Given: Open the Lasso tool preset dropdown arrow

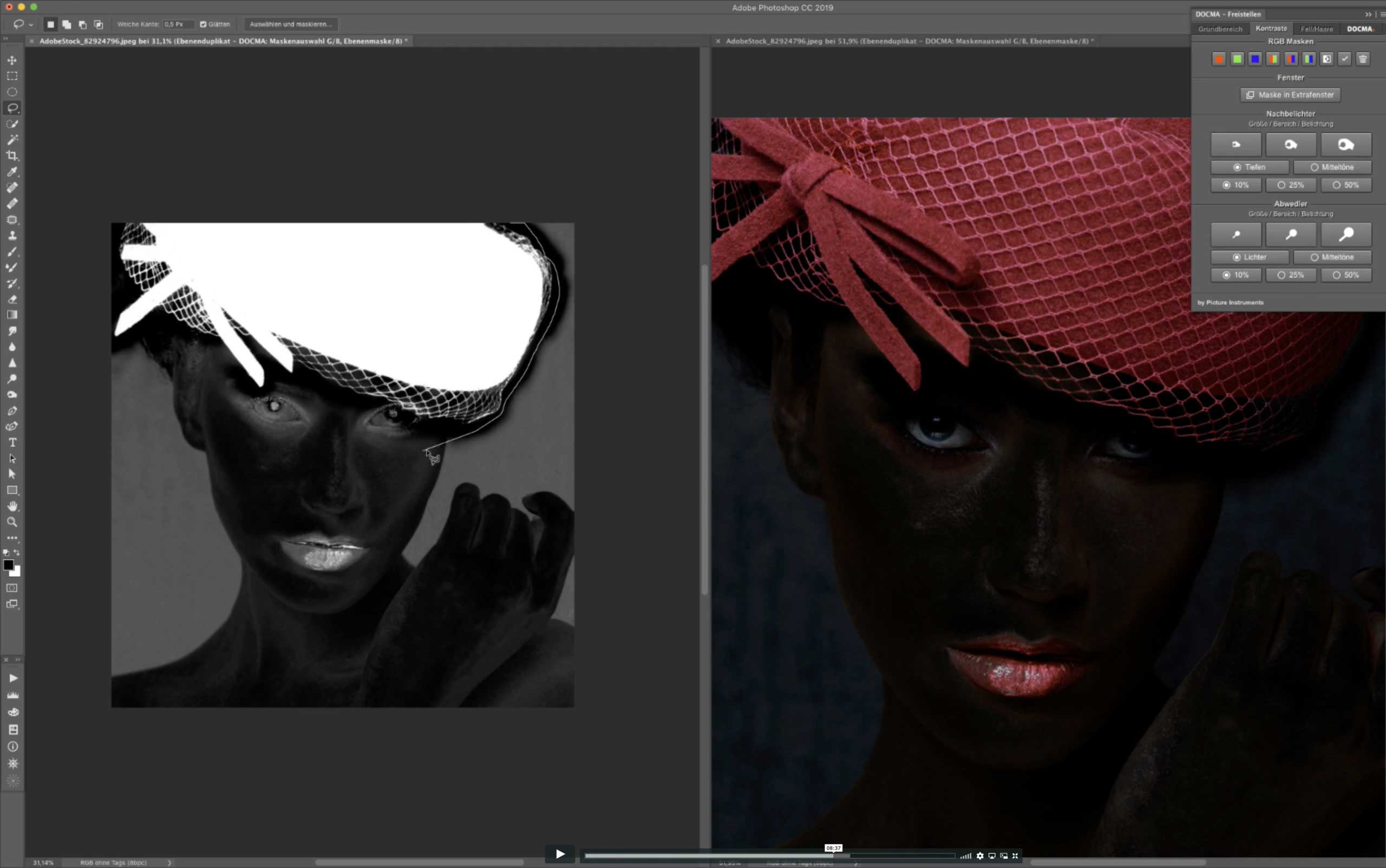Looking at the screenshot, I should (x=31, y=25).
